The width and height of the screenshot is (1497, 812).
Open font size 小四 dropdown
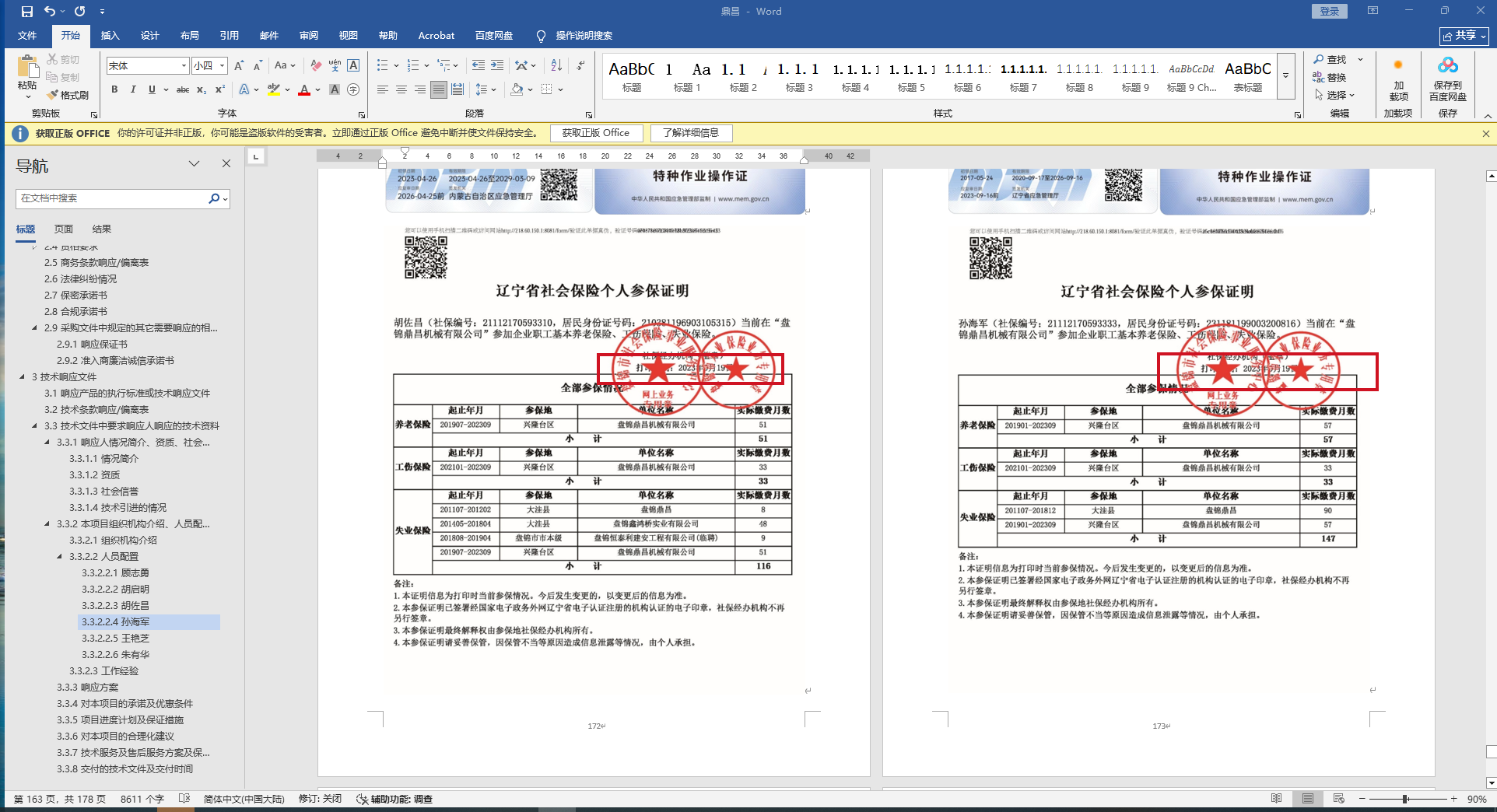(x=223, y=66)
